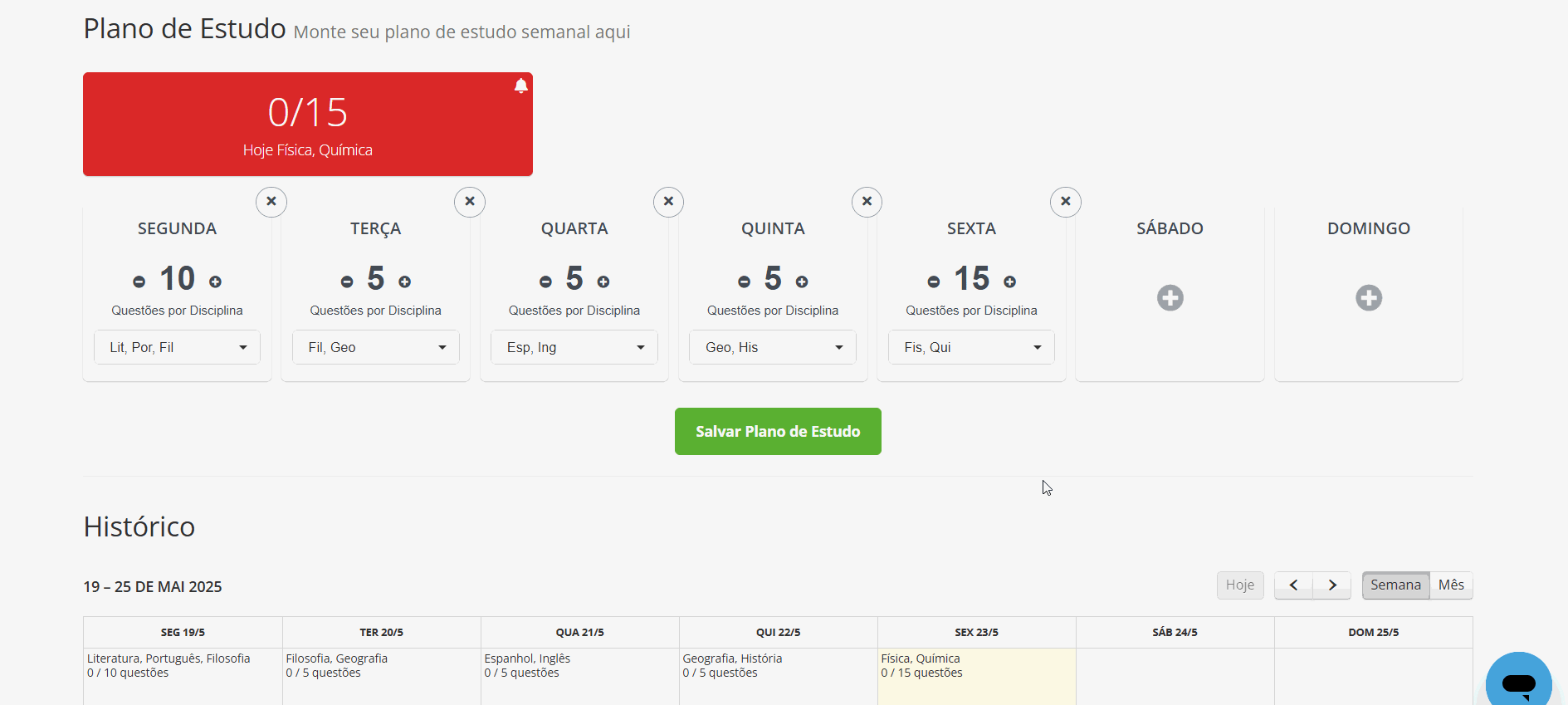The height and width of the screenshot is (705, 1568).
Task: Open Quinta disciplines dropdown Geo, His
Action: tap(773, 347)
